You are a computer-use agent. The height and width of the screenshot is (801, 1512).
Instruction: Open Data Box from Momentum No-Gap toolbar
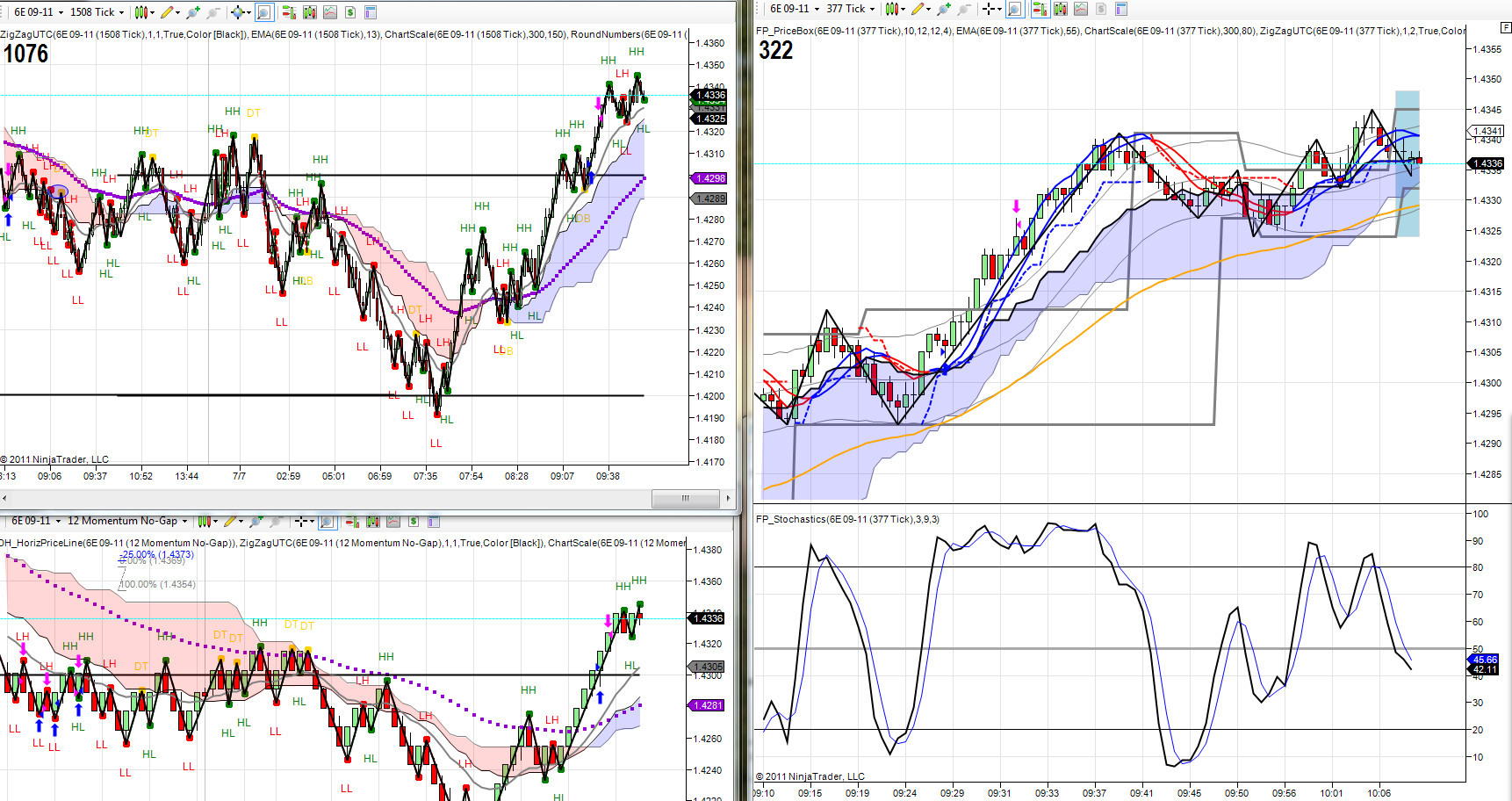click(372, 521)
